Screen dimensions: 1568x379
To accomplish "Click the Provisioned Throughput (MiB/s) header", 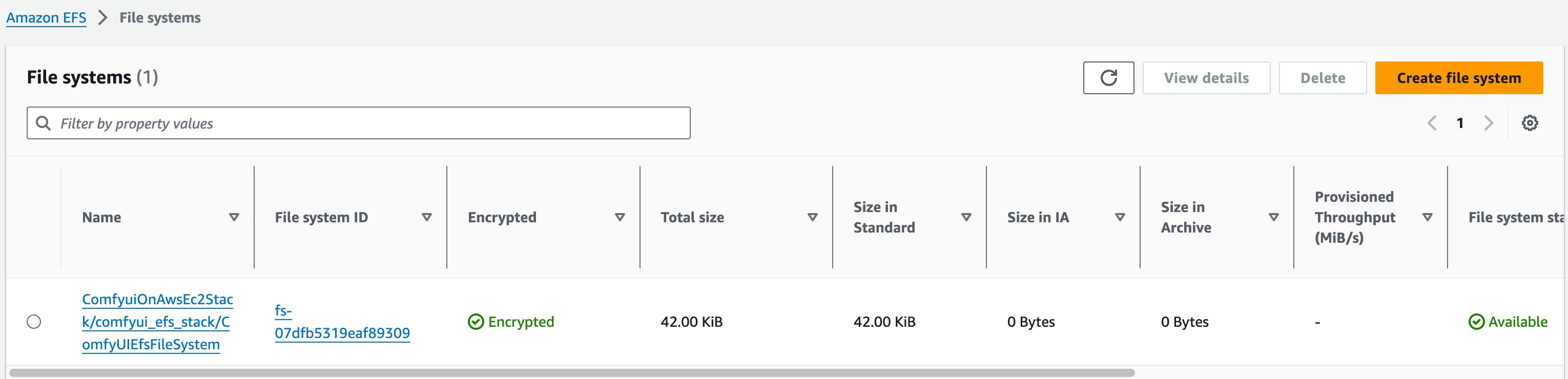I will coord(1354,217).
